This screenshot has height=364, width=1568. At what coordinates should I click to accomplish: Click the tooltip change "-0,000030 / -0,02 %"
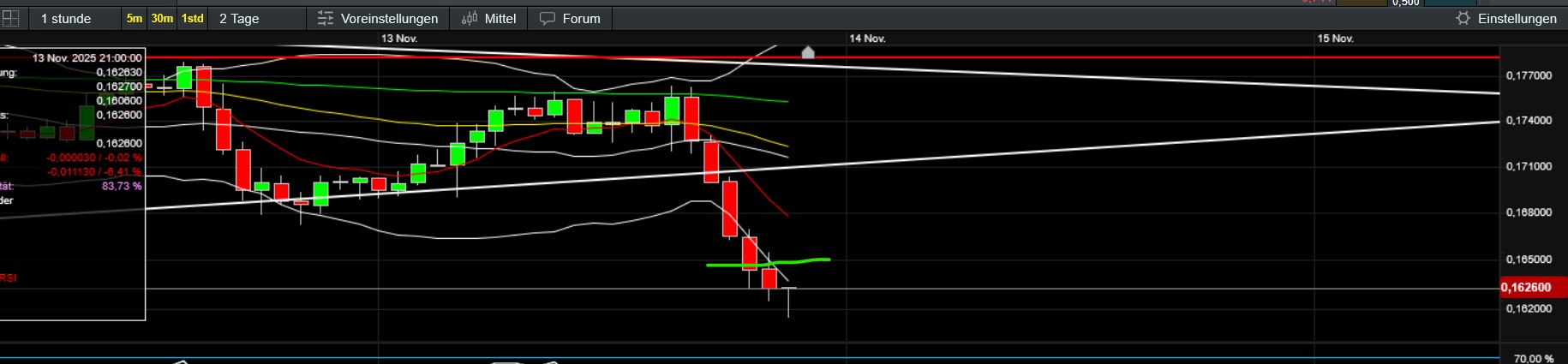(94, 158)
